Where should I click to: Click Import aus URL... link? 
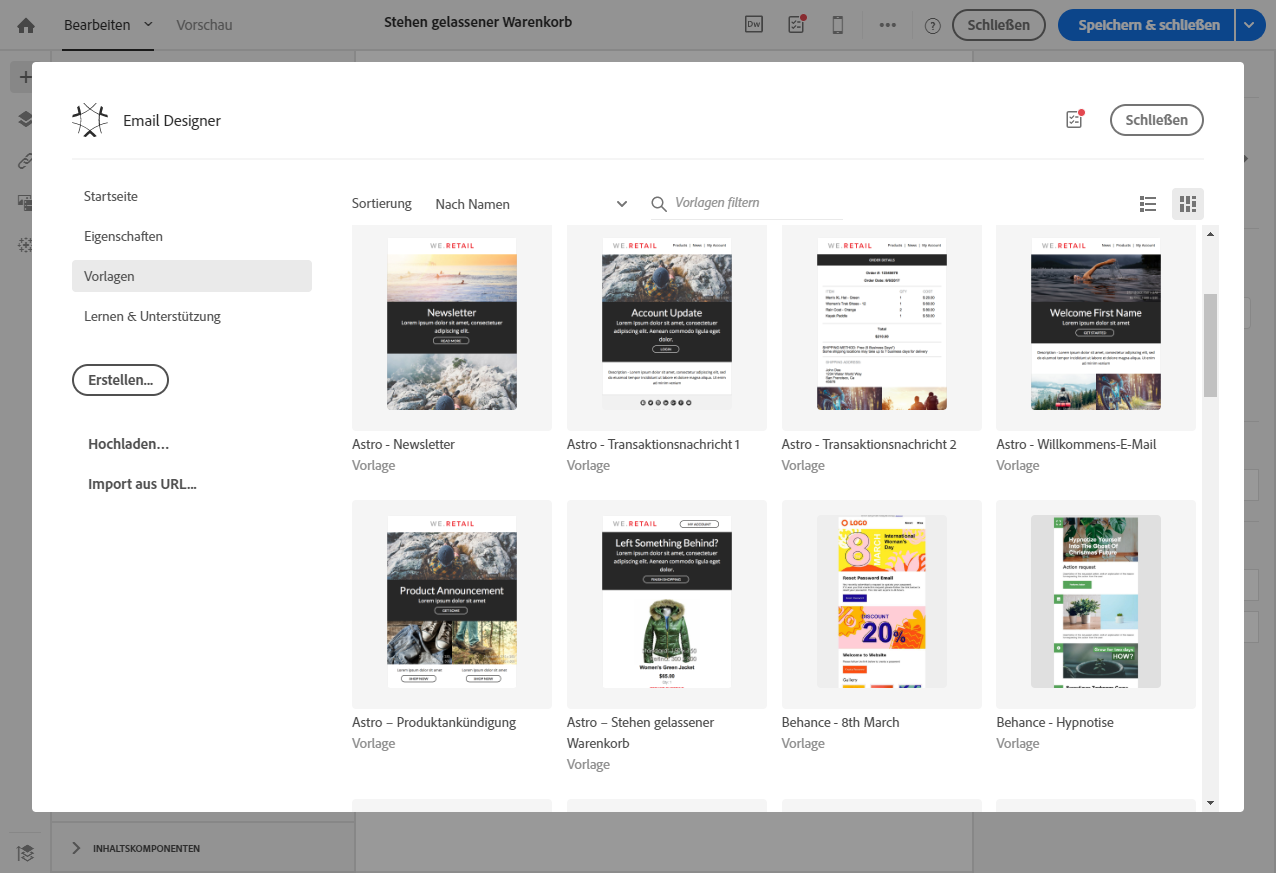pos(142,484)
